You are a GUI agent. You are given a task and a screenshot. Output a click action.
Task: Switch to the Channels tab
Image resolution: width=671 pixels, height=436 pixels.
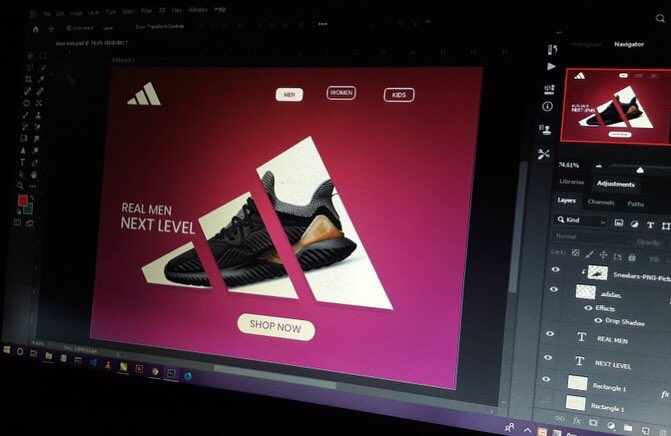tap(601, 202)
